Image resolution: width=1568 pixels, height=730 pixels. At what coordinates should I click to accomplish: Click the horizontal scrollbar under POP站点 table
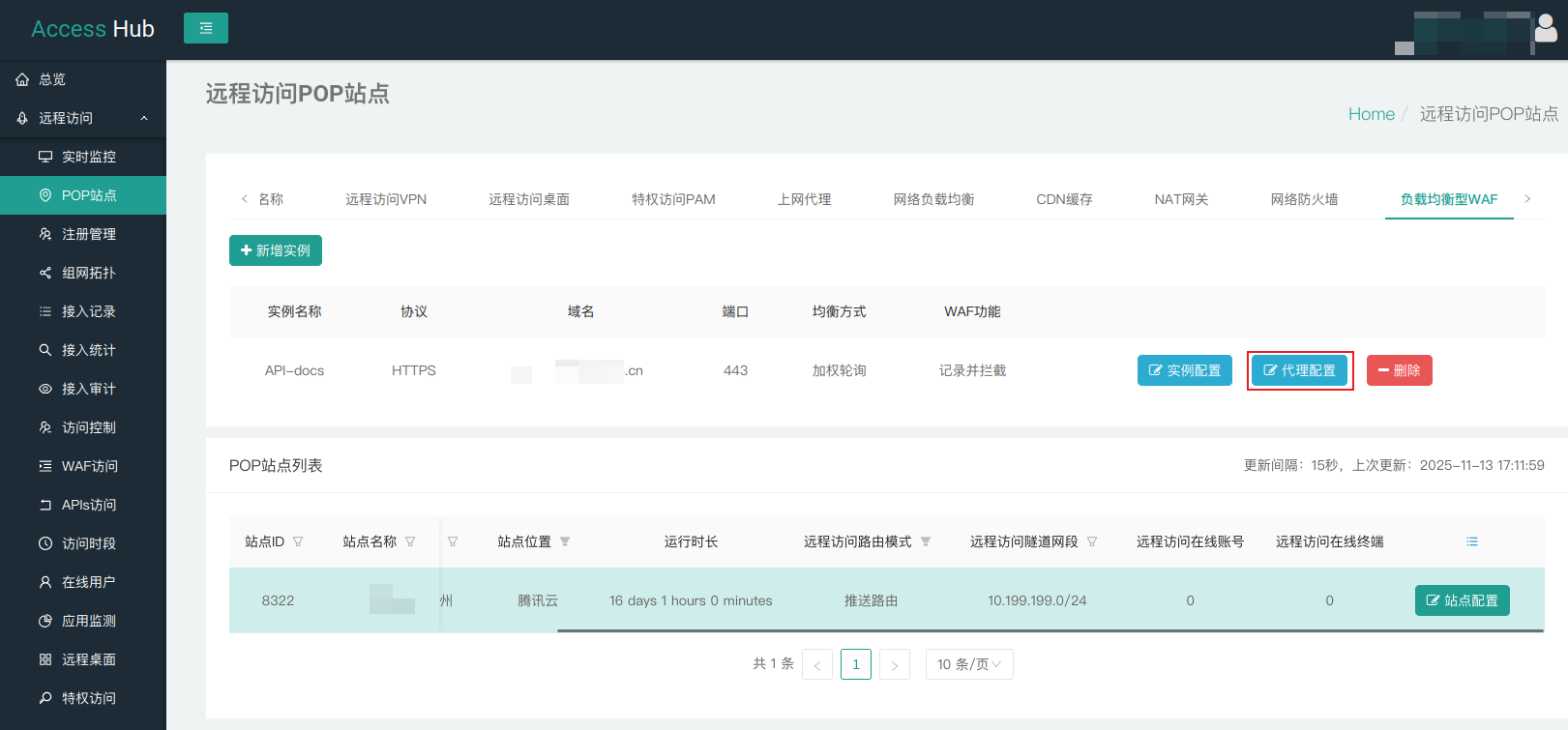click(x=1050, y=630)
